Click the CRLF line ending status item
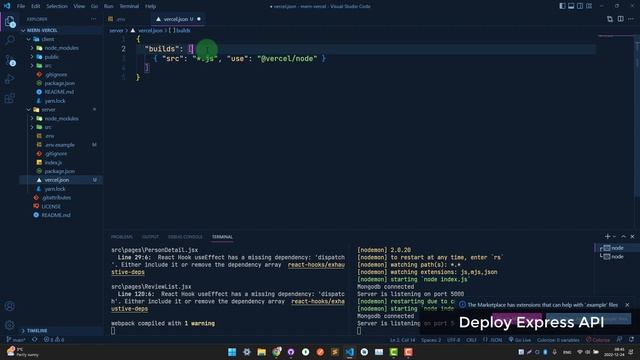Viewport: 640px width, 360px height. (x=471, y=340)
